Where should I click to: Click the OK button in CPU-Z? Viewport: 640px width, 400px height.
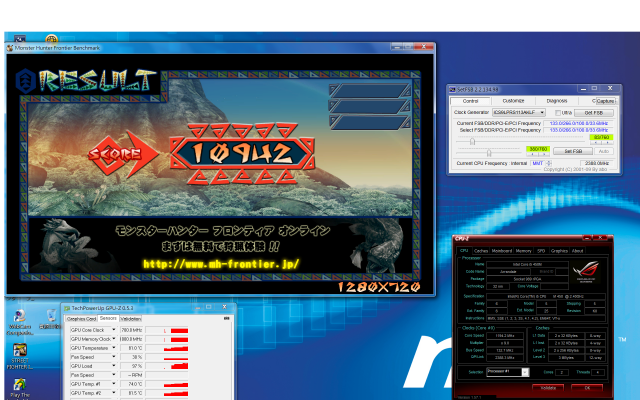click(x=587, y=388)
